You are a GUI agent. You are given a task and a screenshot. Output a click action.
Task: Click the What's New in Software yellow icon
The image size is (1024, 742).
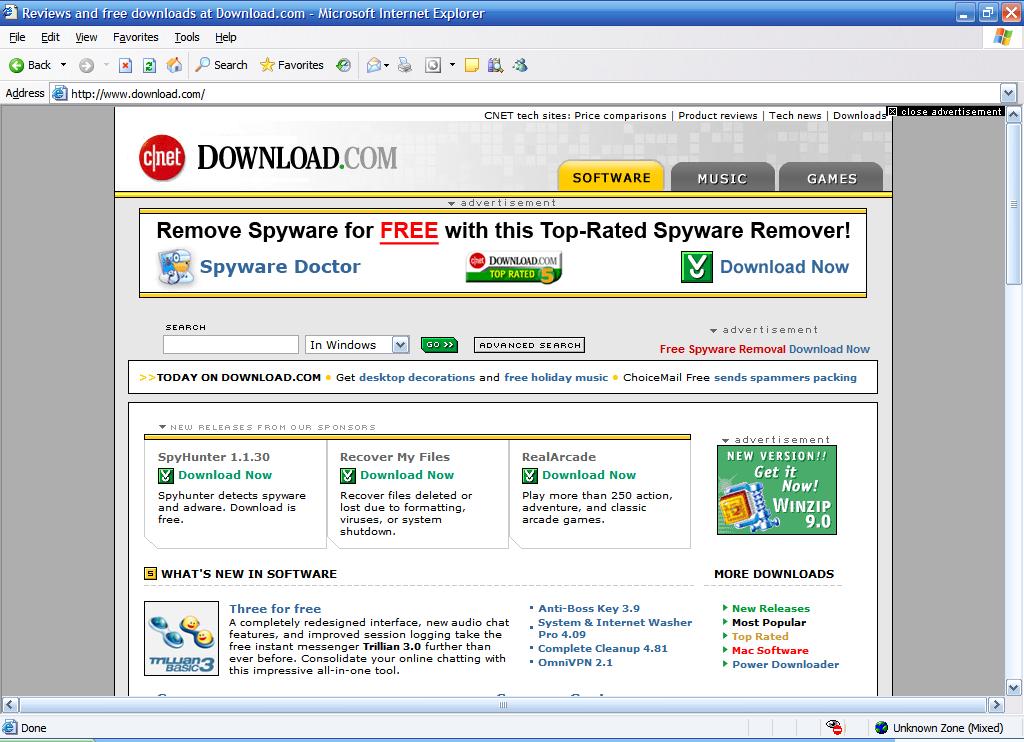click(x=150, y=573)
